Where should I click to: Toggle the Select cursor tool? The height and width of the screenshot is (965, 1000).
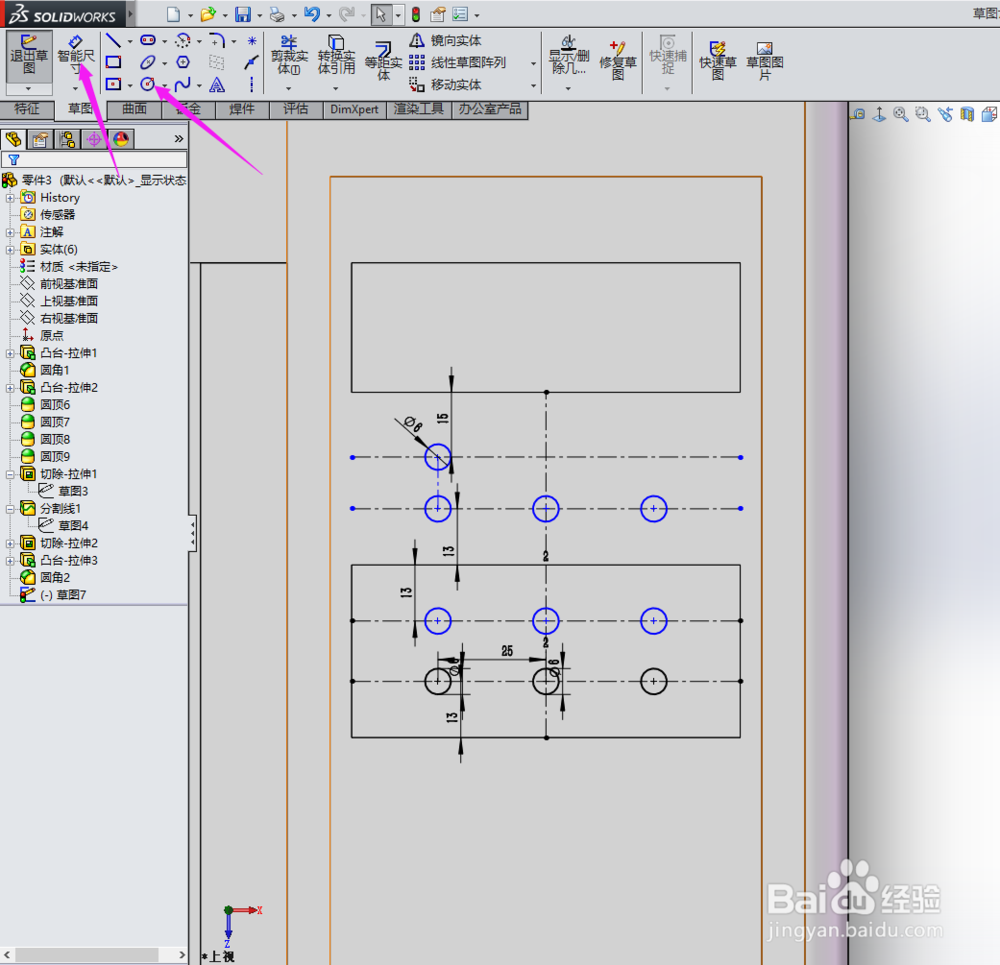click(381, 14)
